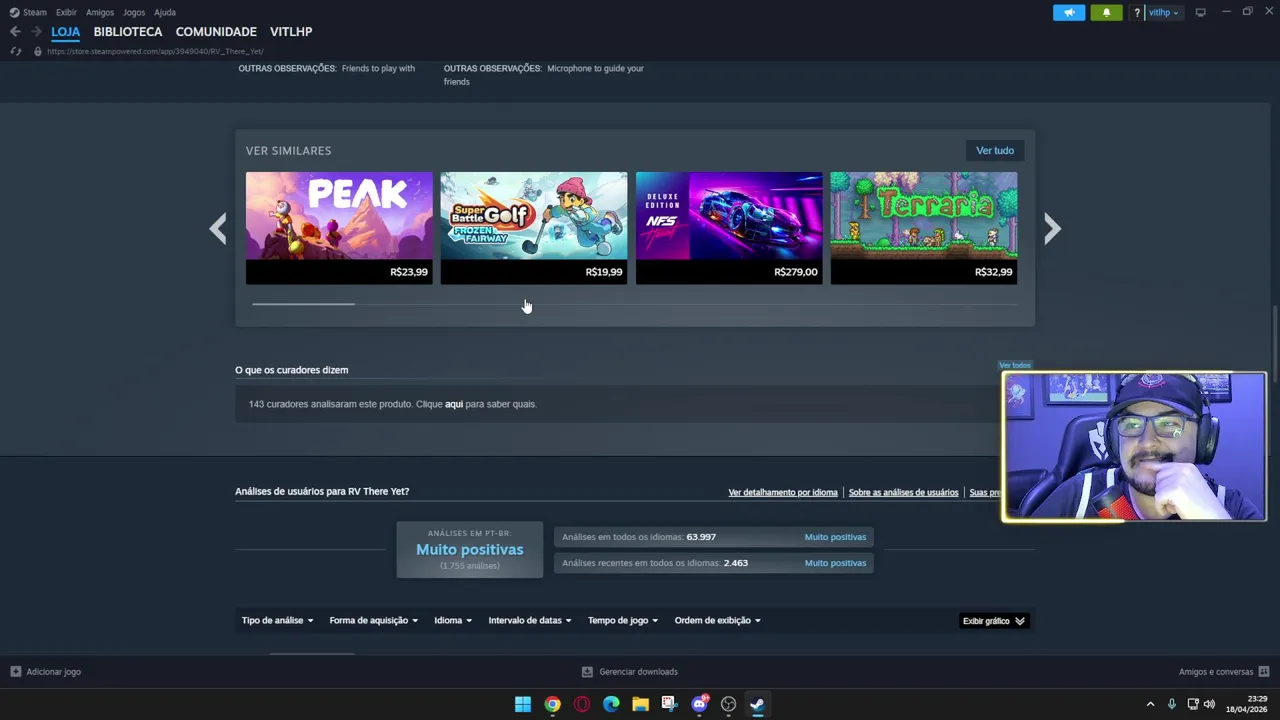This screenshot has height=720, width=1280.
Task: Click Muito positivas for all languages
Action: pyautogui.click(x=835, y=537)
